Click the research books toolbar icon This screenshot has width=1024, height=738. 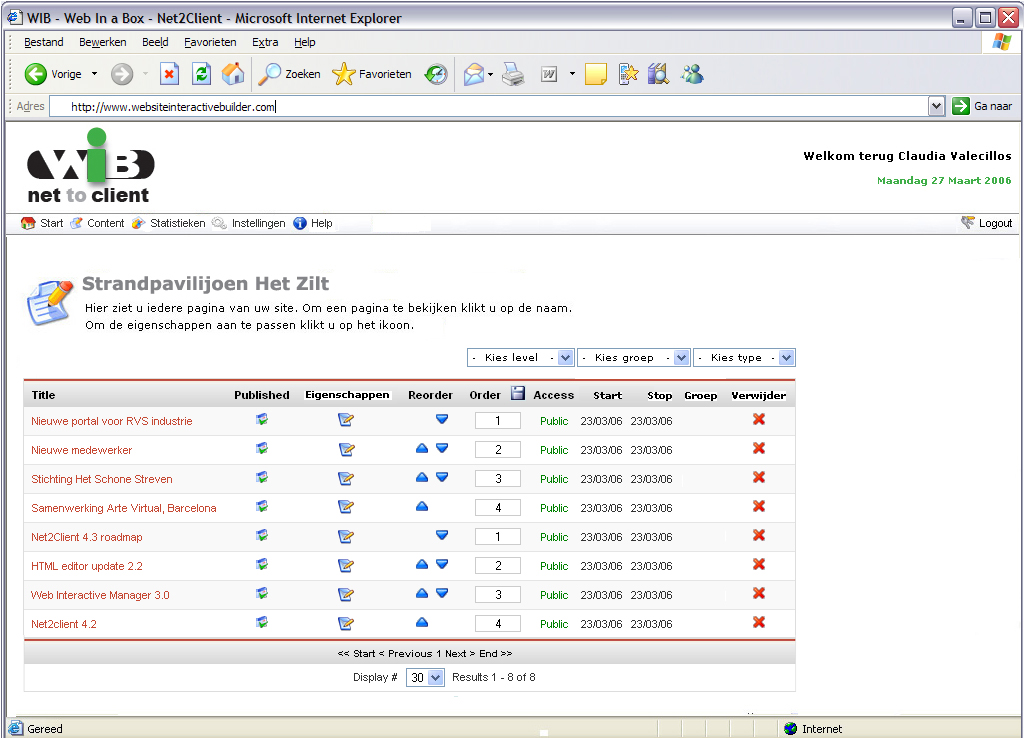(658, 74)
